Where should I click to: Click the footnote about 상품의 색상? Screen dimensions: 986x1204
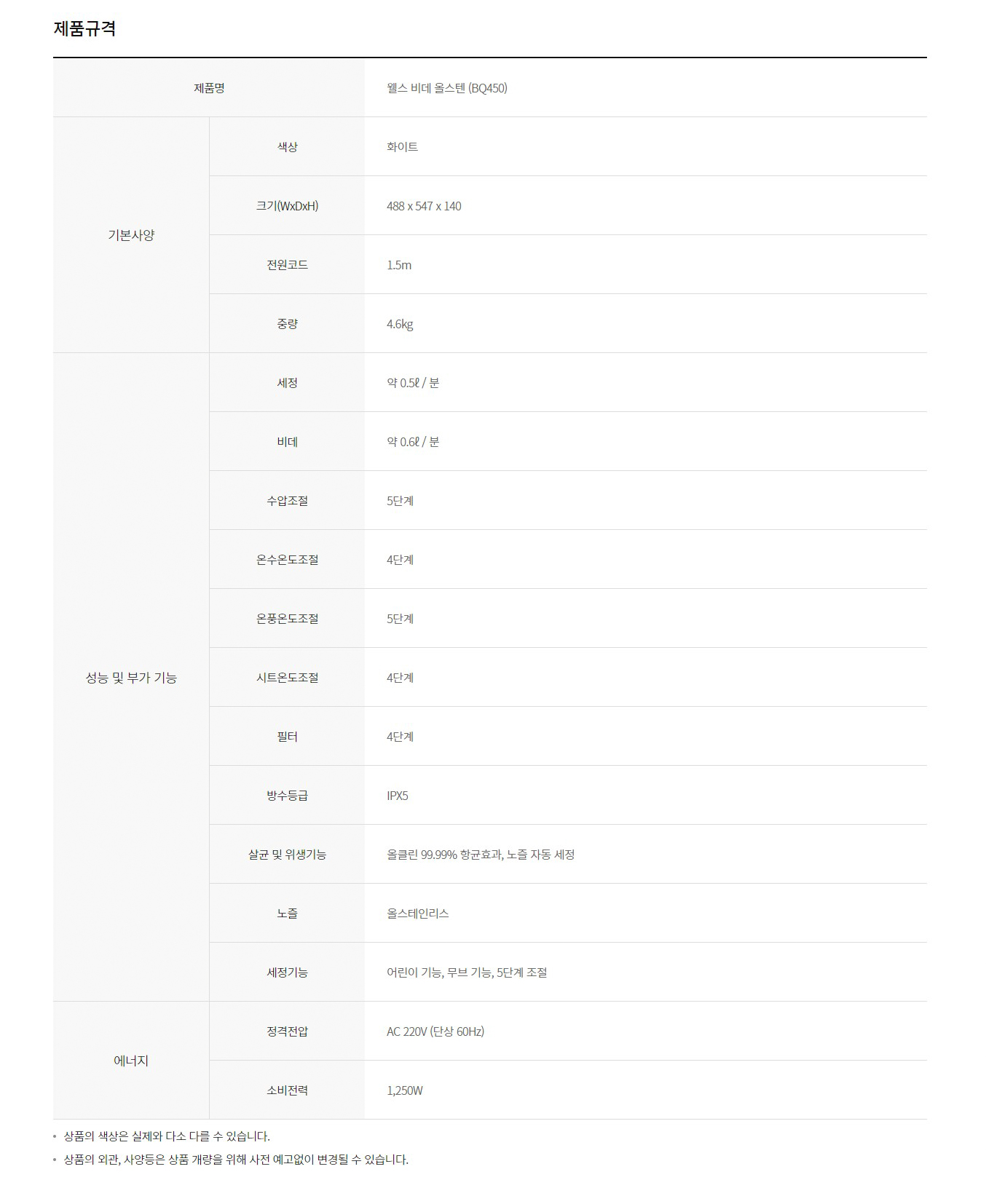[x=167, y=1136]
